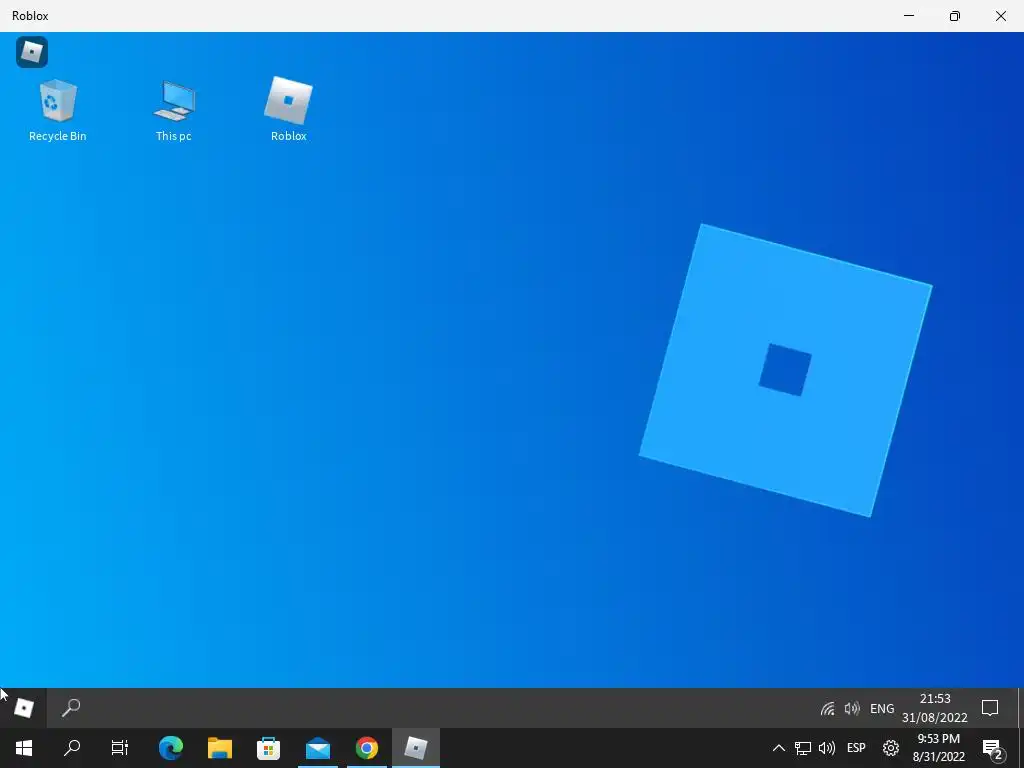Open Task View in the Windows taskbar

(120, 748)
